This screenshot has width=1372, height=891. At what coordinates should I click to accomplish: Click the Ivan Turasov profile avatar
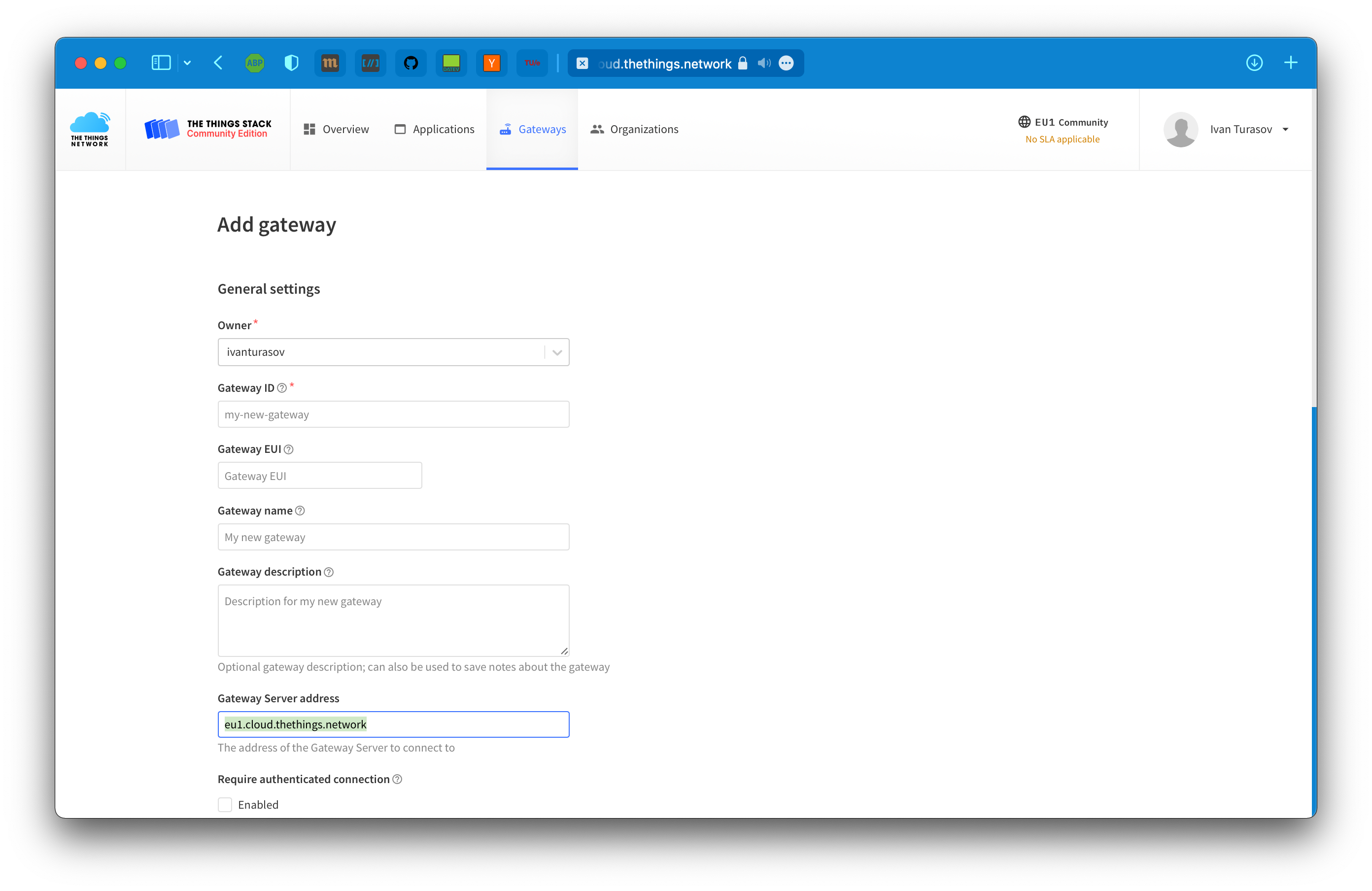[x=1181, y=129]
